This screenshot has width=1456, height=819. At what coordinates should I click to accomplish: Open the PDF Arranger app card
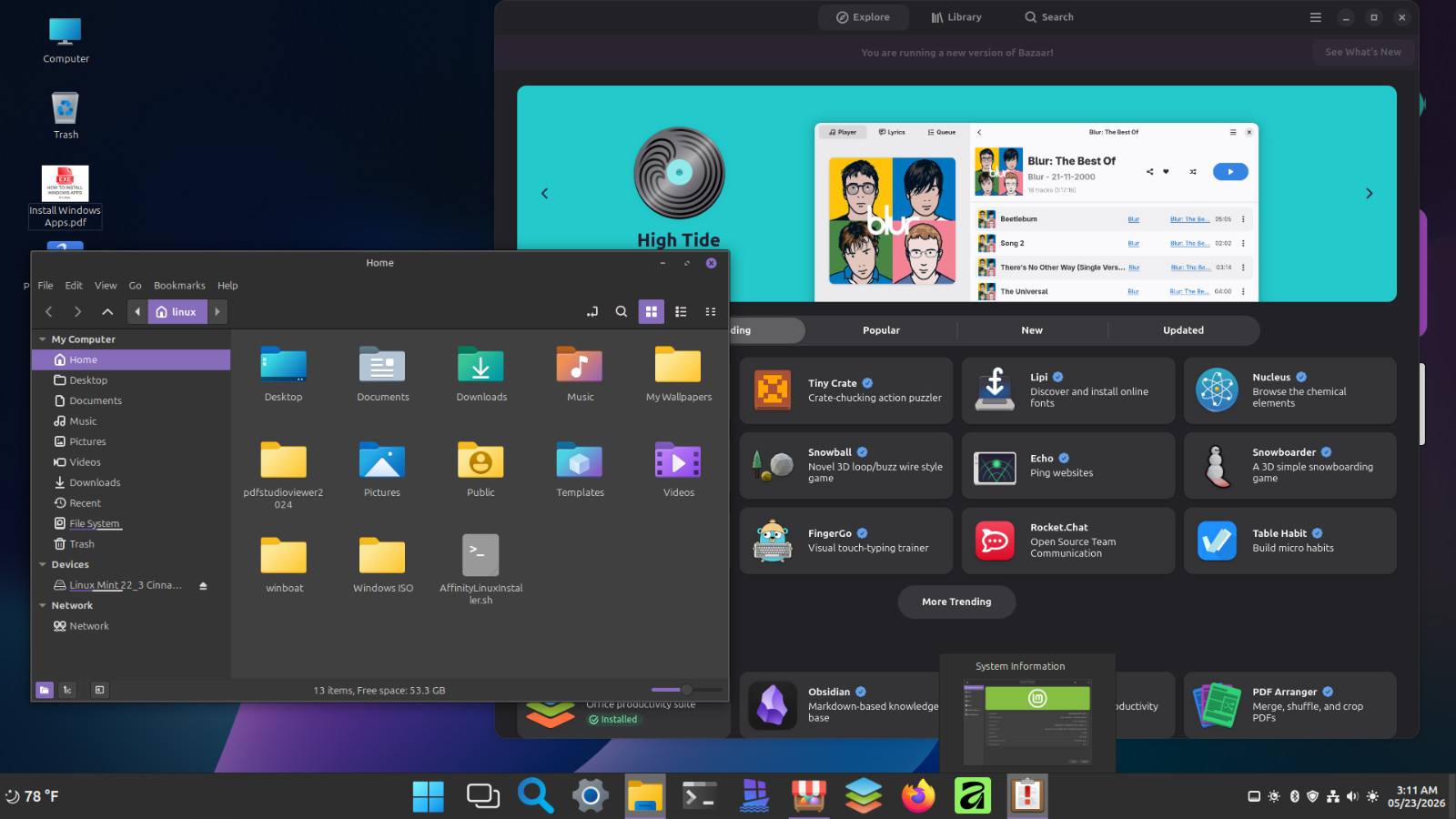(1289, 705)
